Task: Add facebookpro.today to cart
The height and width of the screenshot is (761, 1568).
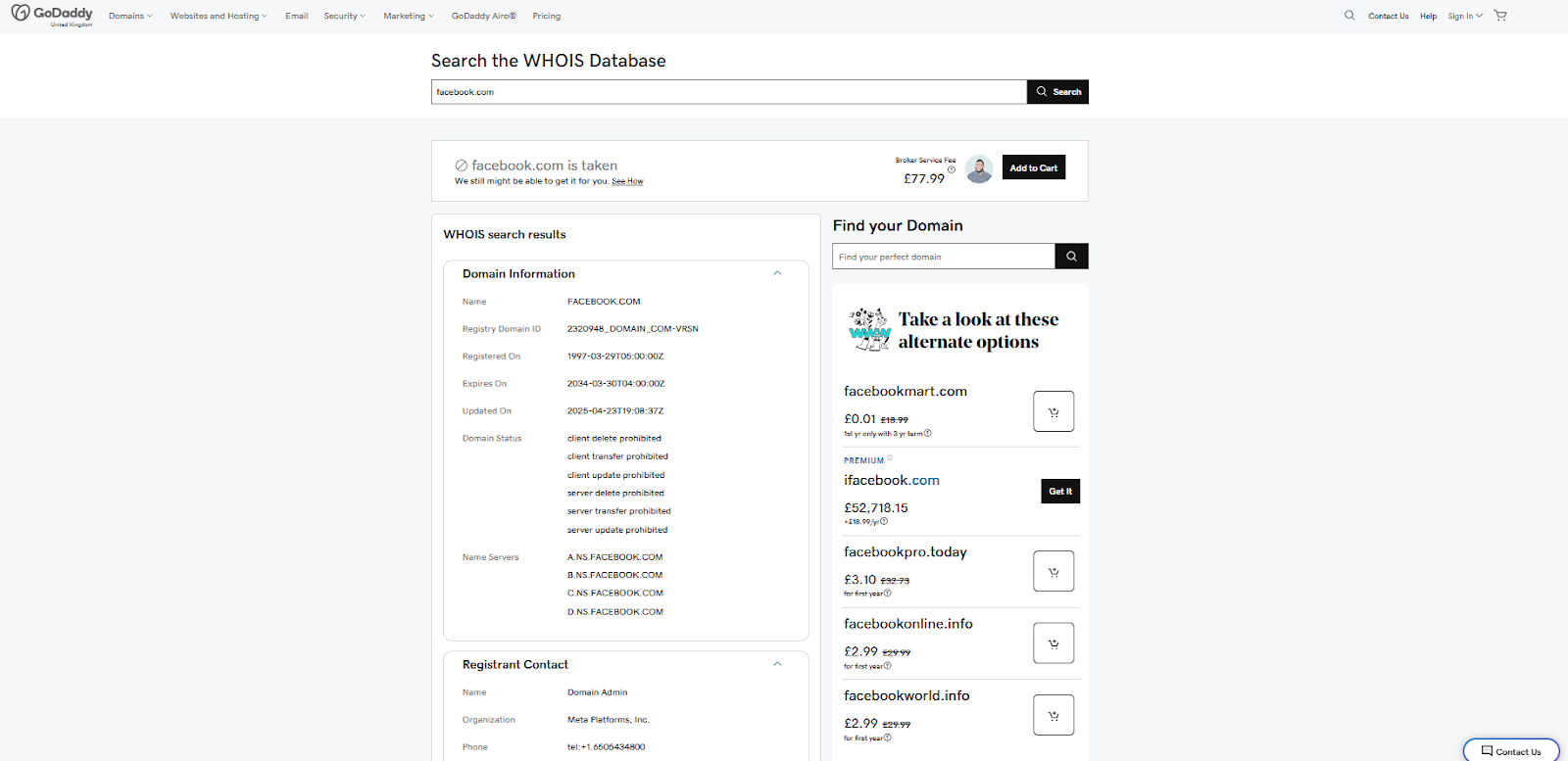Action: pos(1053,571)
